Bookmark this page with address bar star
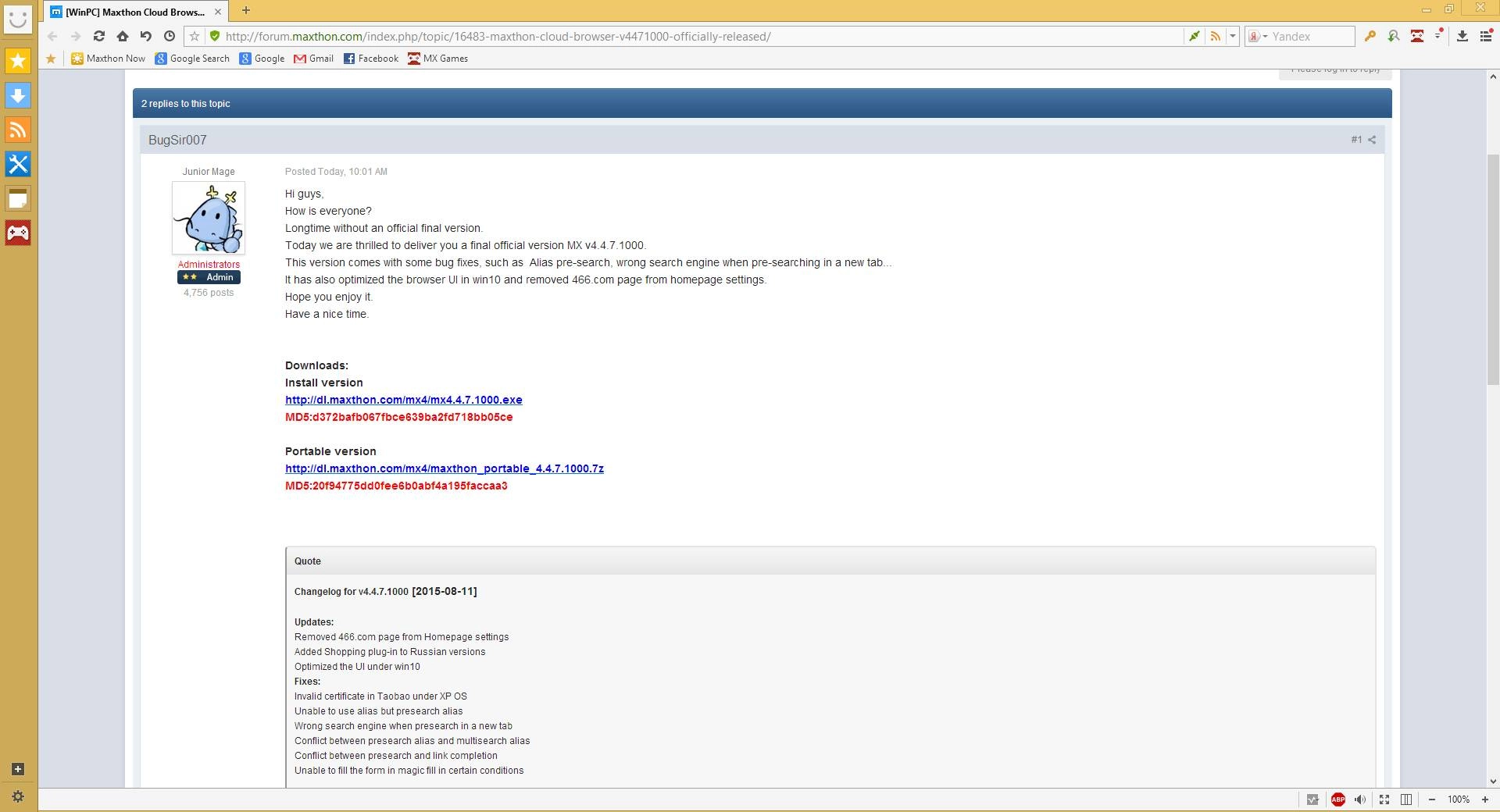 pyautogui.click(x=195, y=36)
